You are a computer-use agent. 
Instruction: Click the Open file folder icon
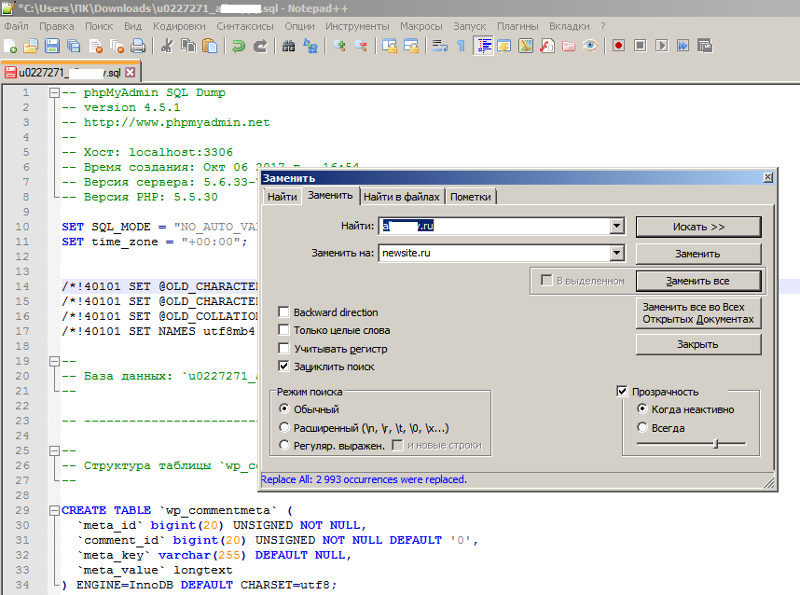tap(31, 46)
